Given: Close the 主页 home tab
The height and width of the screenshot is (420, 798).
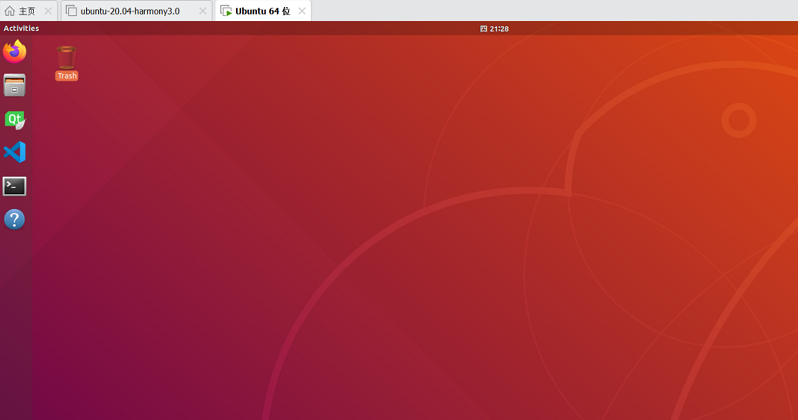Looking at the screenshot, I should point(48,11).
